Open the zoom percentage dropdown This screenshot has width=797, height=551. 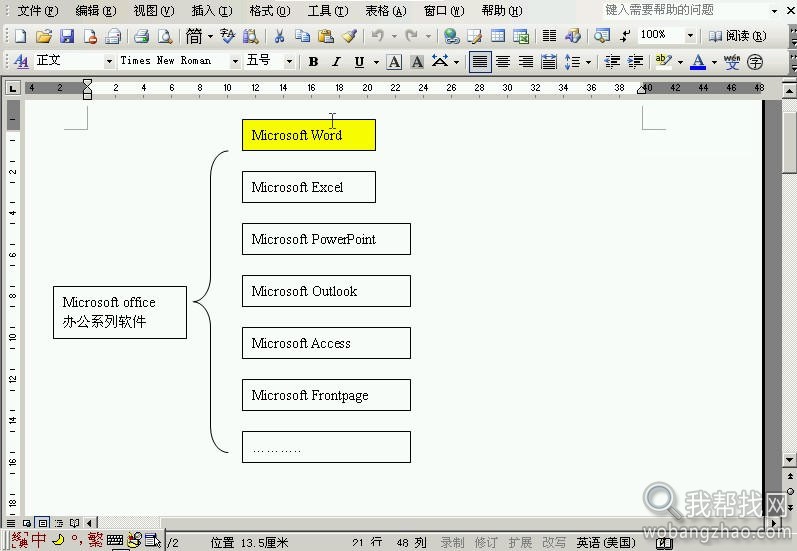(690, 36)
